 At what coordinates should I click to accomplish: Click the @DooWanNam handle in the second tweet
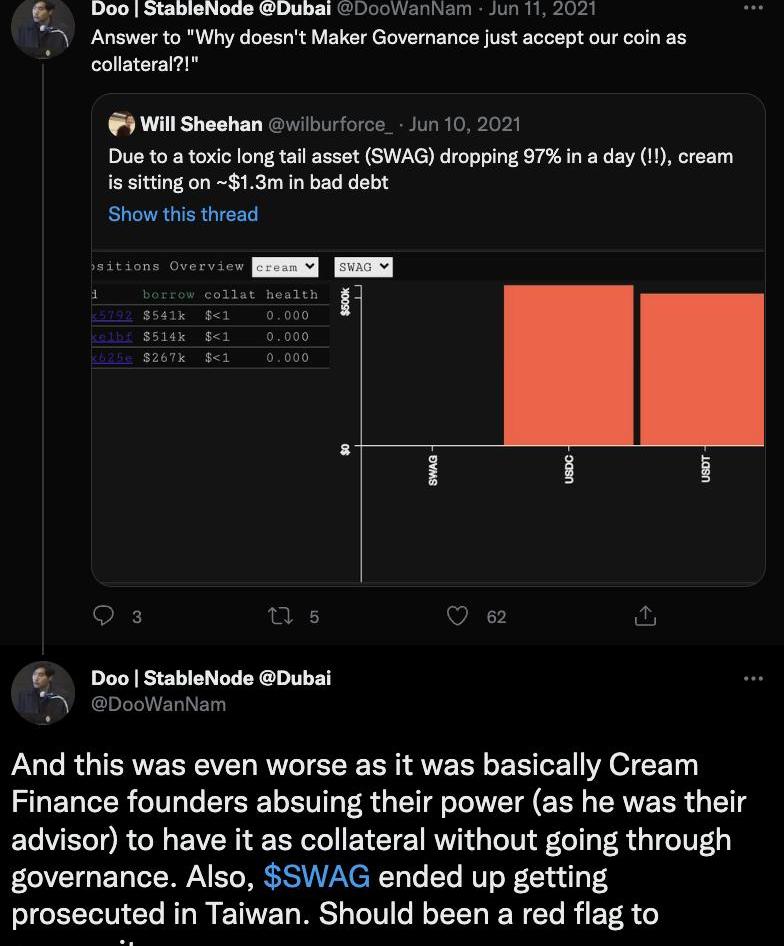pyautogui.click(x=158, y=704)
